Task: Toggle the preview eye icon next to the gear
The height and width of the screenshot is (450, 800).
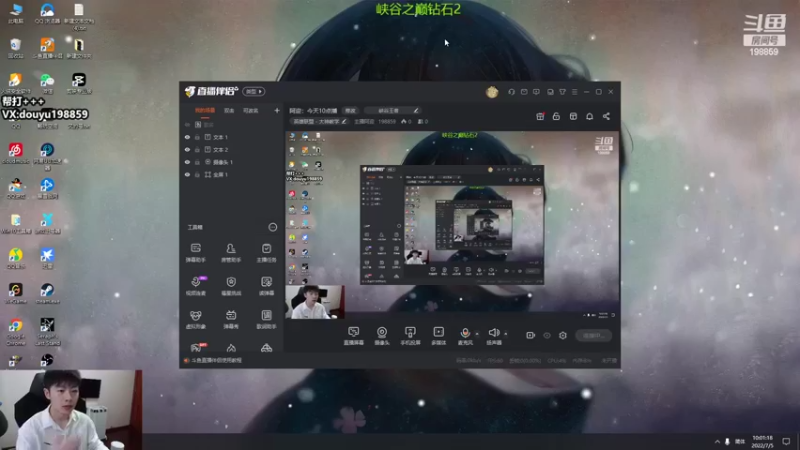Action: tap(547, 335)
